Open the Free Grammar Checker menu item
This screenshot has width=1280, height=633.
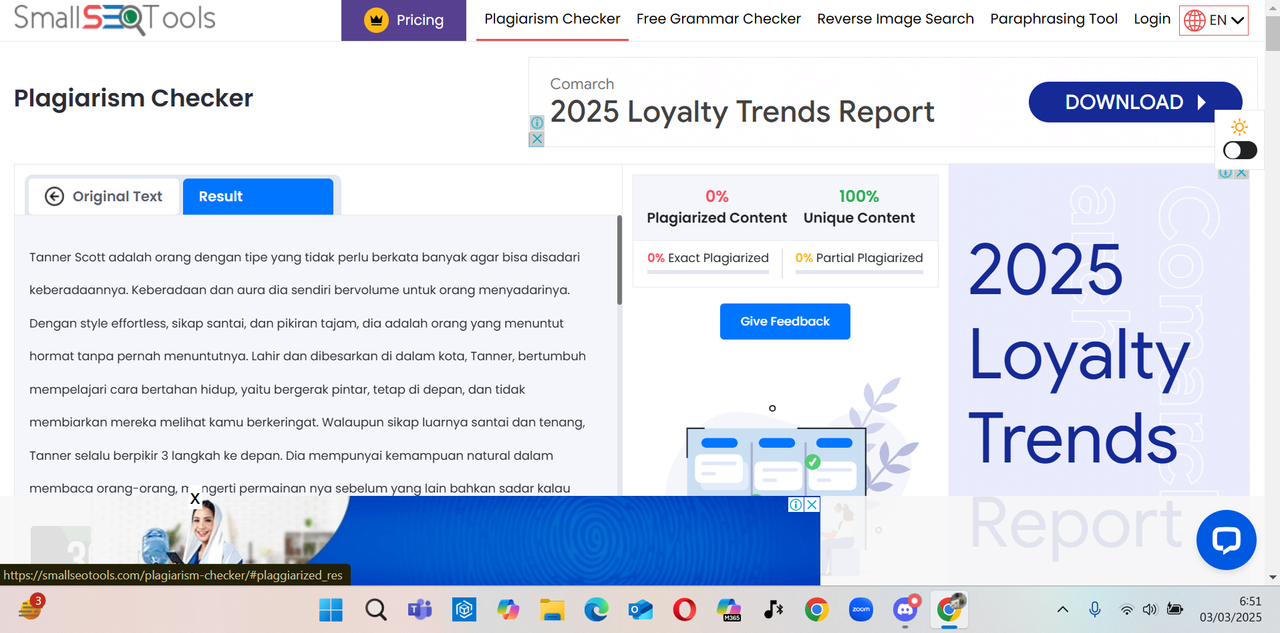[x=718, y=19]
